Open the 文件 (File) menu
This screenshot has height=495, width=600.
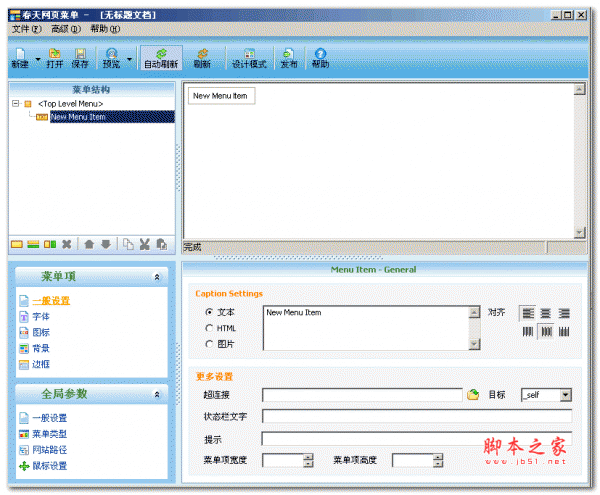tap(27, 29)
